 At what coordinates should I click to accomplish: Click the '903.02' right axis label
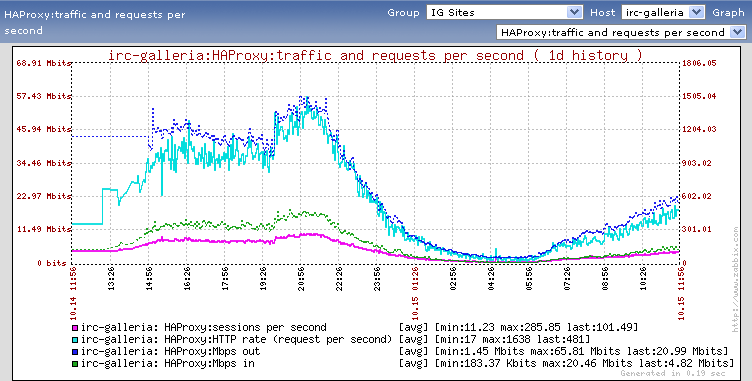(696, 163)
